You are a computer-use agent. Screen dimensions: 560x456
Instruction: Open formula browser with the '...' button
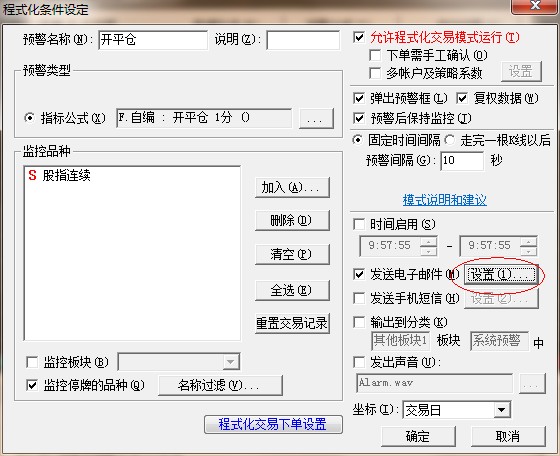(316, 119)
